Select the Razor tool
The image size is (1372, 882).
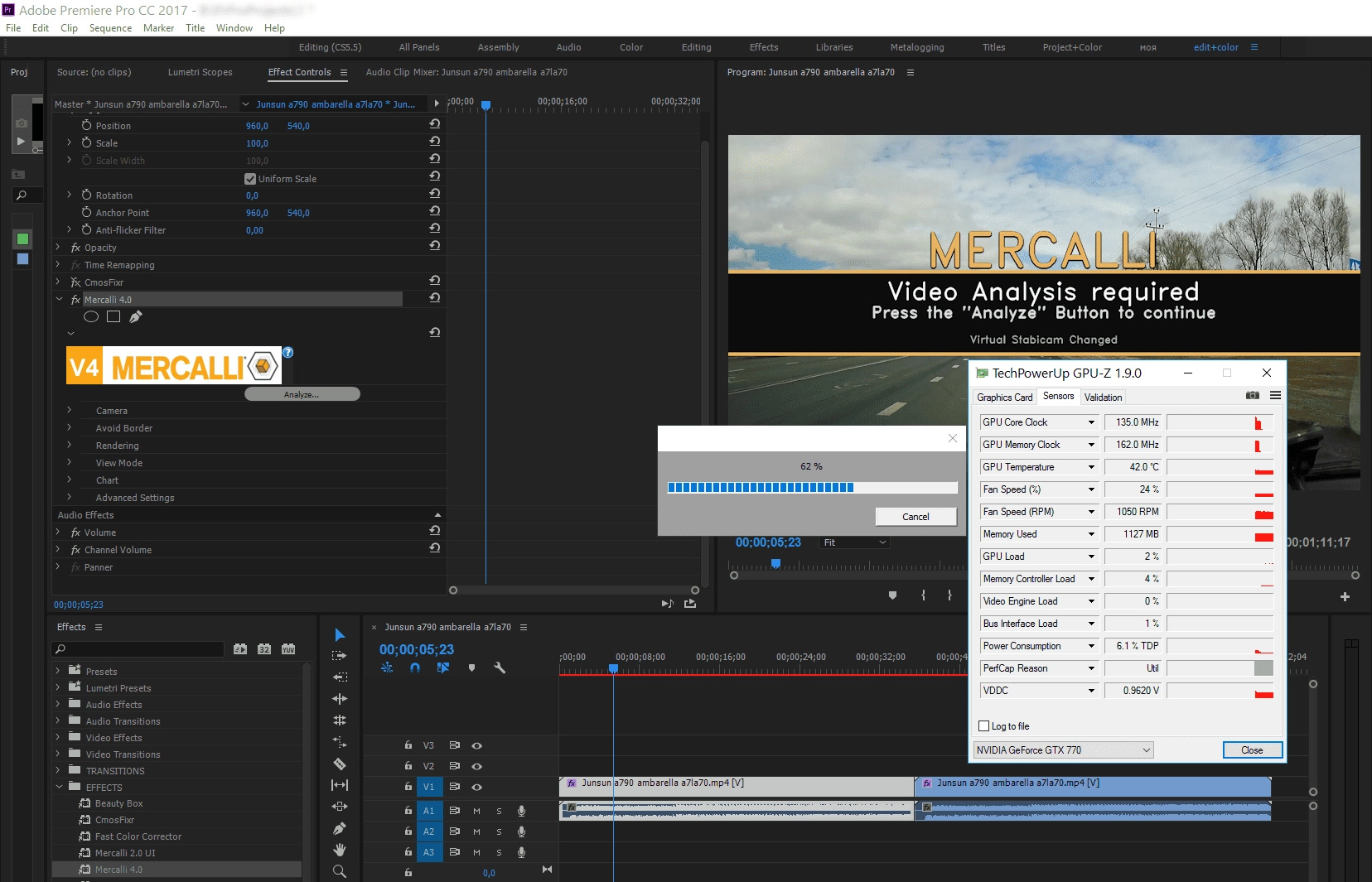coord(340,764)
